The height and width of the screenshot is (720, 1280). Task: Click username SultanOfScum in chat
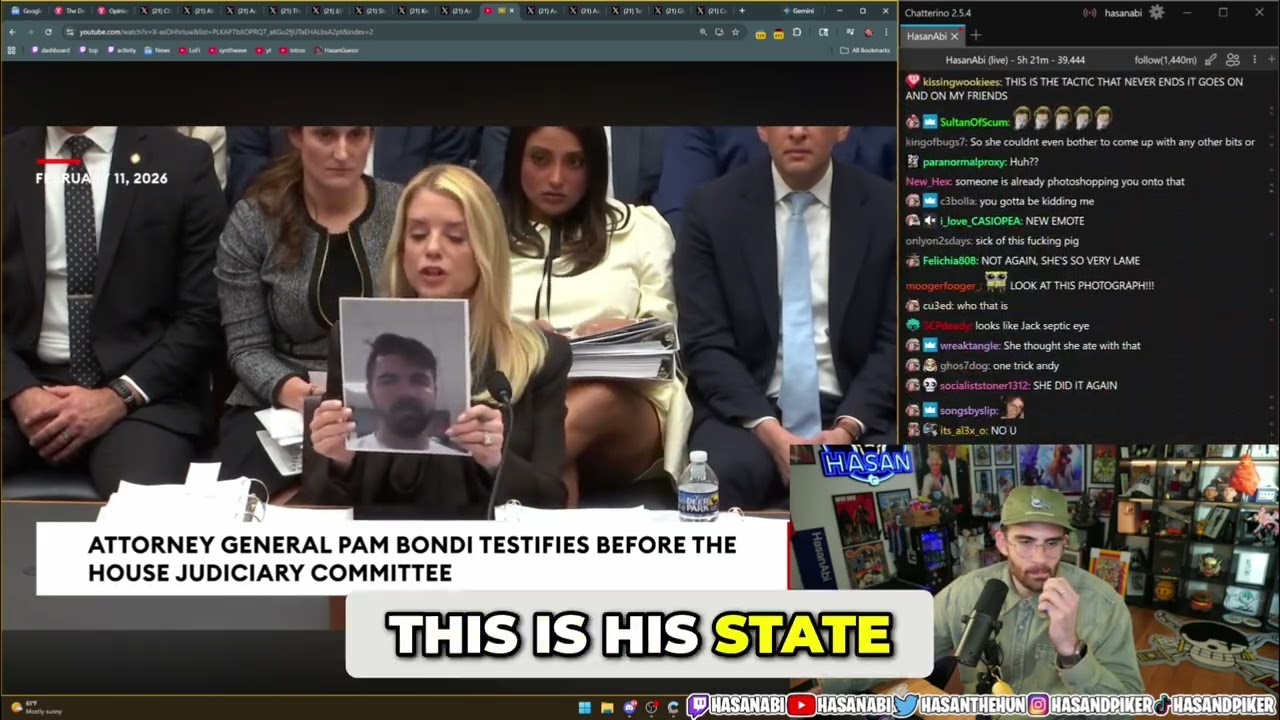coord(974,122)
